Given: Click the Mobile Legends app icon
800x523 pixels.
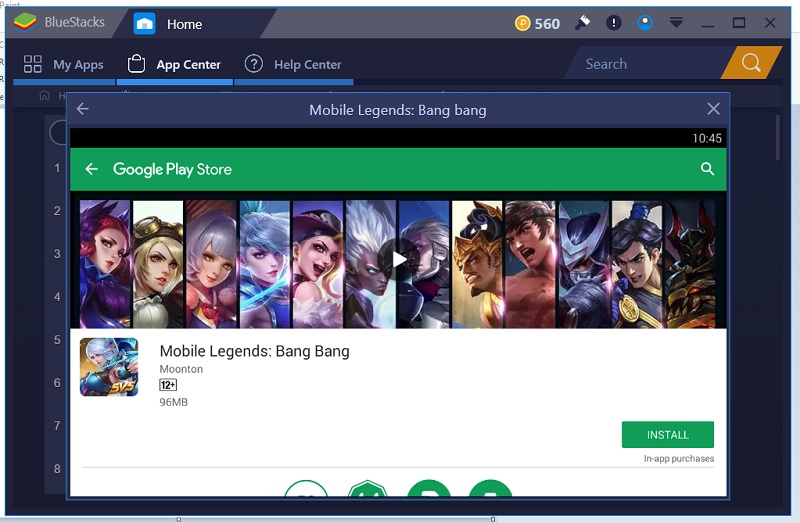Looking at the screenshot, I should point(109,367).
